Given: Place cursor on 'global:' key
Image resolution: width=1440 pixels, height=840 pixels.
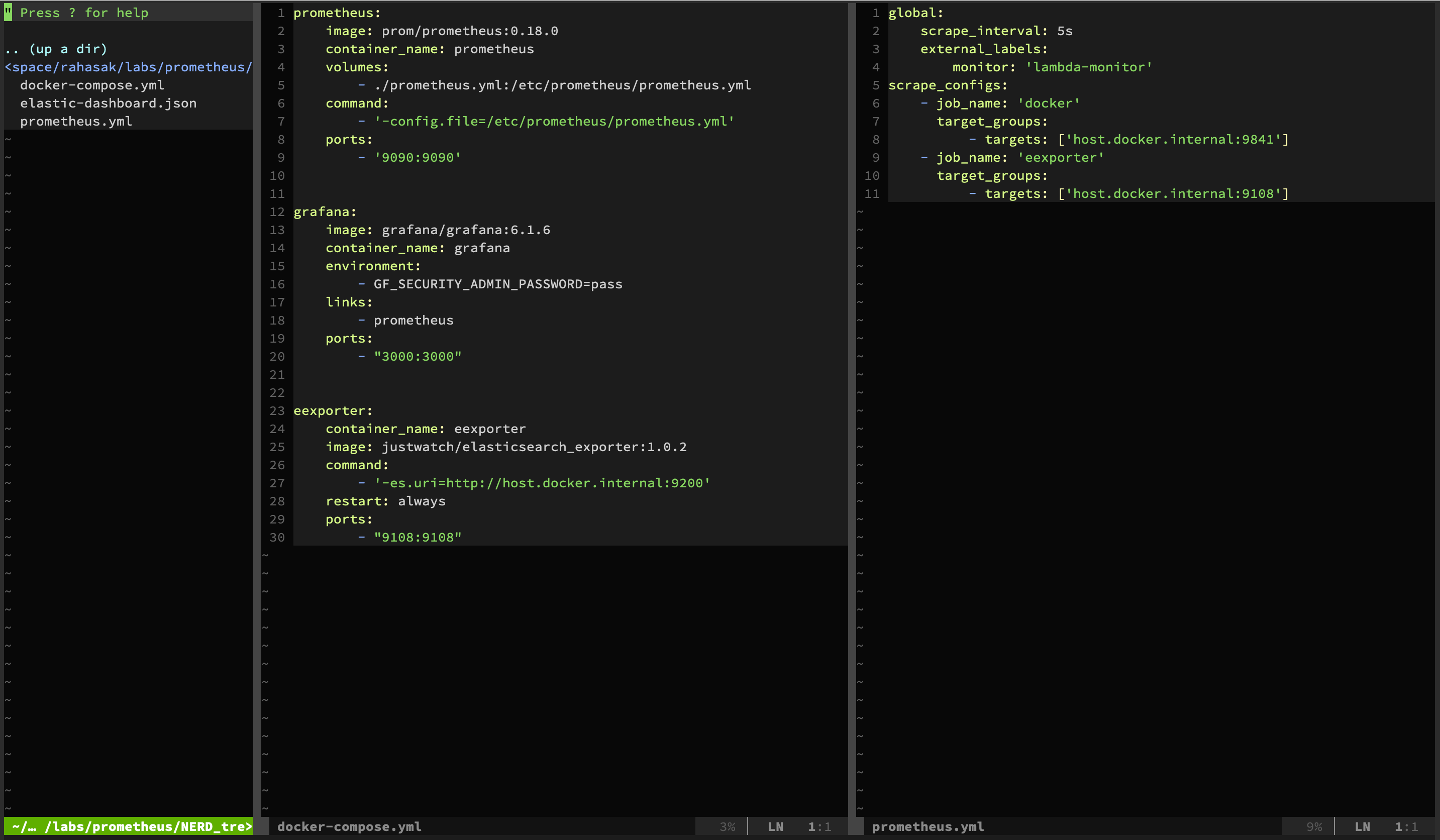Looking at the screenshot, I should (x=916, y=13).
